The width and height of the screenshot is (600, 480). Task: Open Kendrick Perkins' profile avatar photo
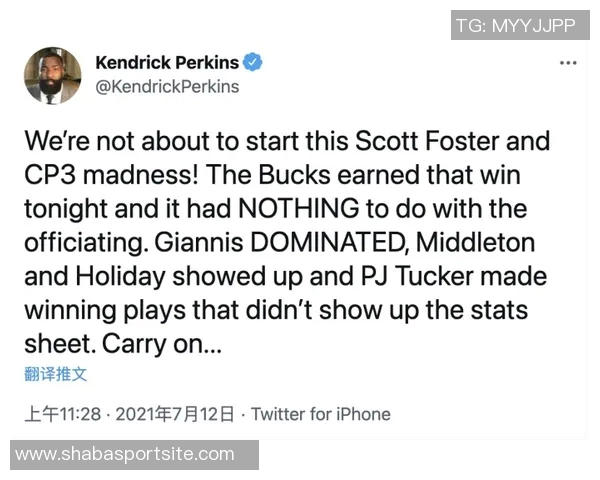click(x=52, y=75)
